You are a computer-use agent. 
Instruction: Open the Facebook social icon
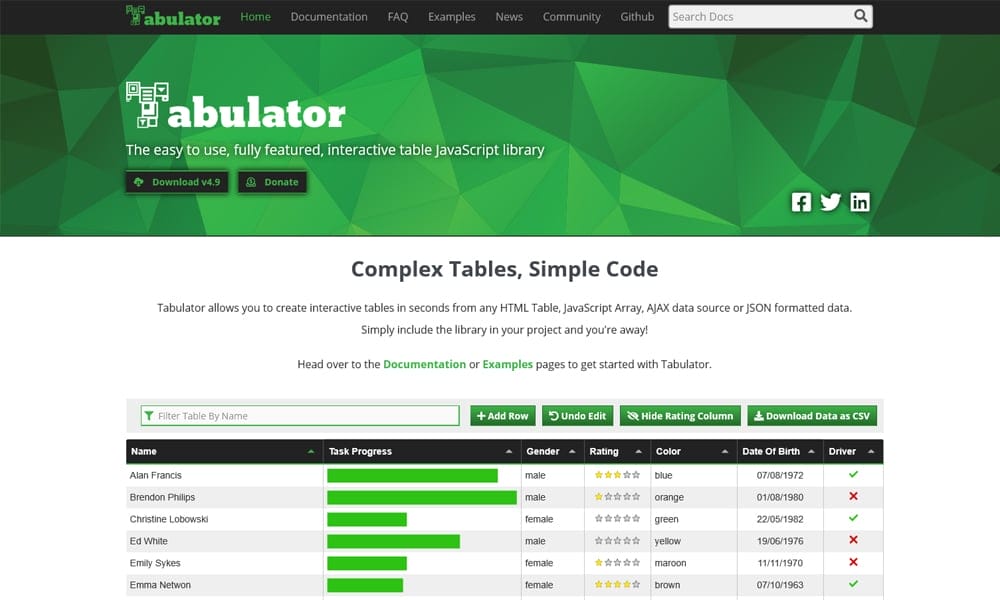pos(801,202)
